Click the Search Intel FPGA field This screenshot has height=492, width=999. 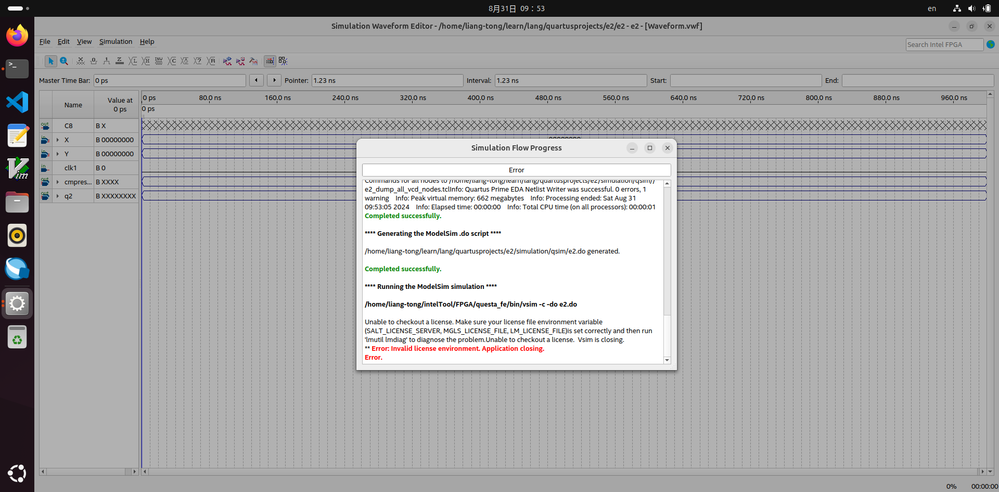pyautogui.click(x=944, y=45)
